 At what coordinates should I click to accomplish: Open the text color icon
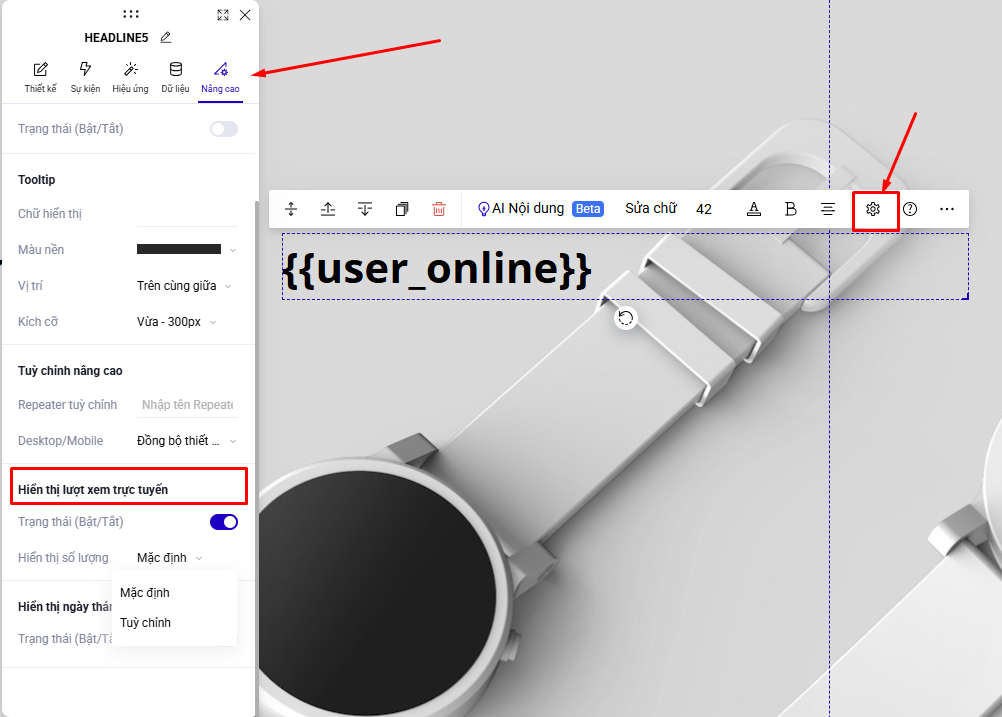[754, 209]
